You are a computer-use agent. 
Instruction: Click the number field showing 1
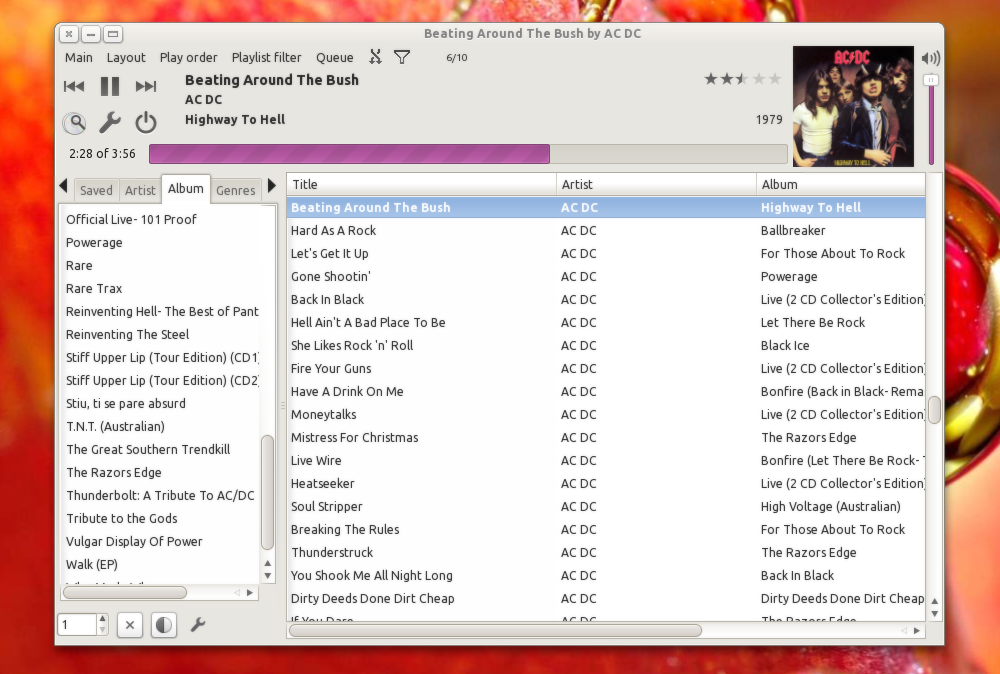pos(77,625)
